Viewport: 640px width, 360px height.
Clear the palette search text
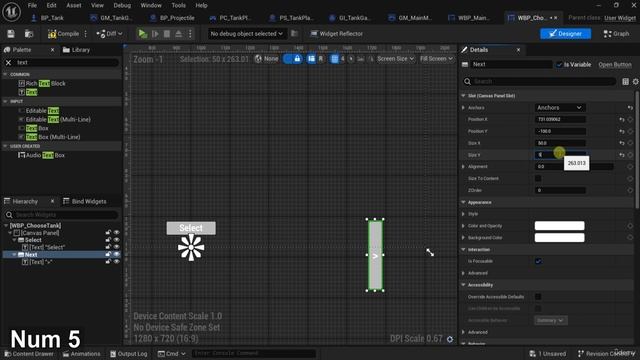[x=9, y=62]
